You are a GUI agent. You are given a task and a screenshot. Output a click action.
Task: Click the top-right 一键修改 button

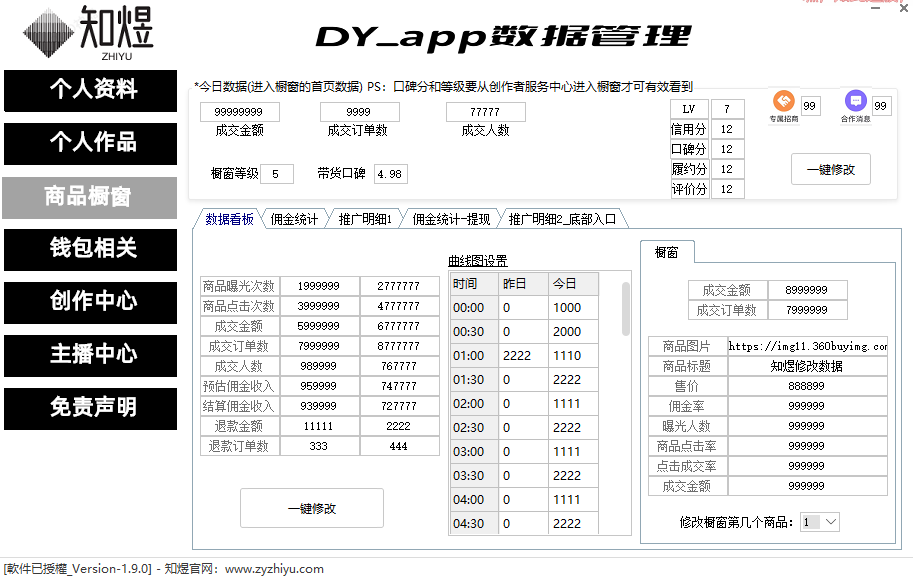pyautogui.click(x=830, y=169)
